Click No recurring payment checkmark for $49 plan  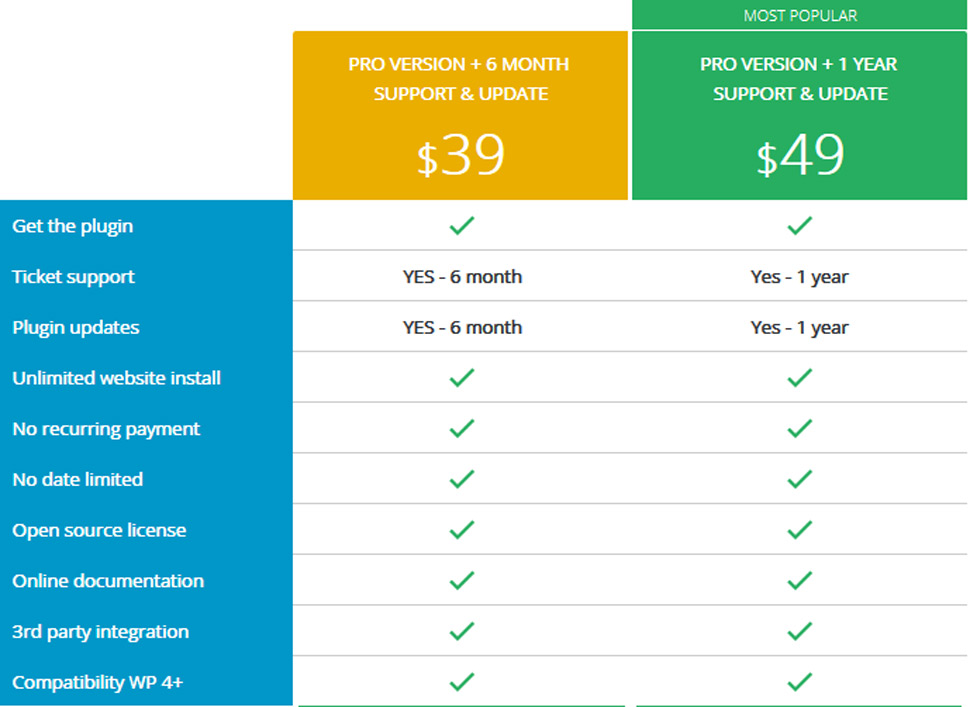coord(799,429)
